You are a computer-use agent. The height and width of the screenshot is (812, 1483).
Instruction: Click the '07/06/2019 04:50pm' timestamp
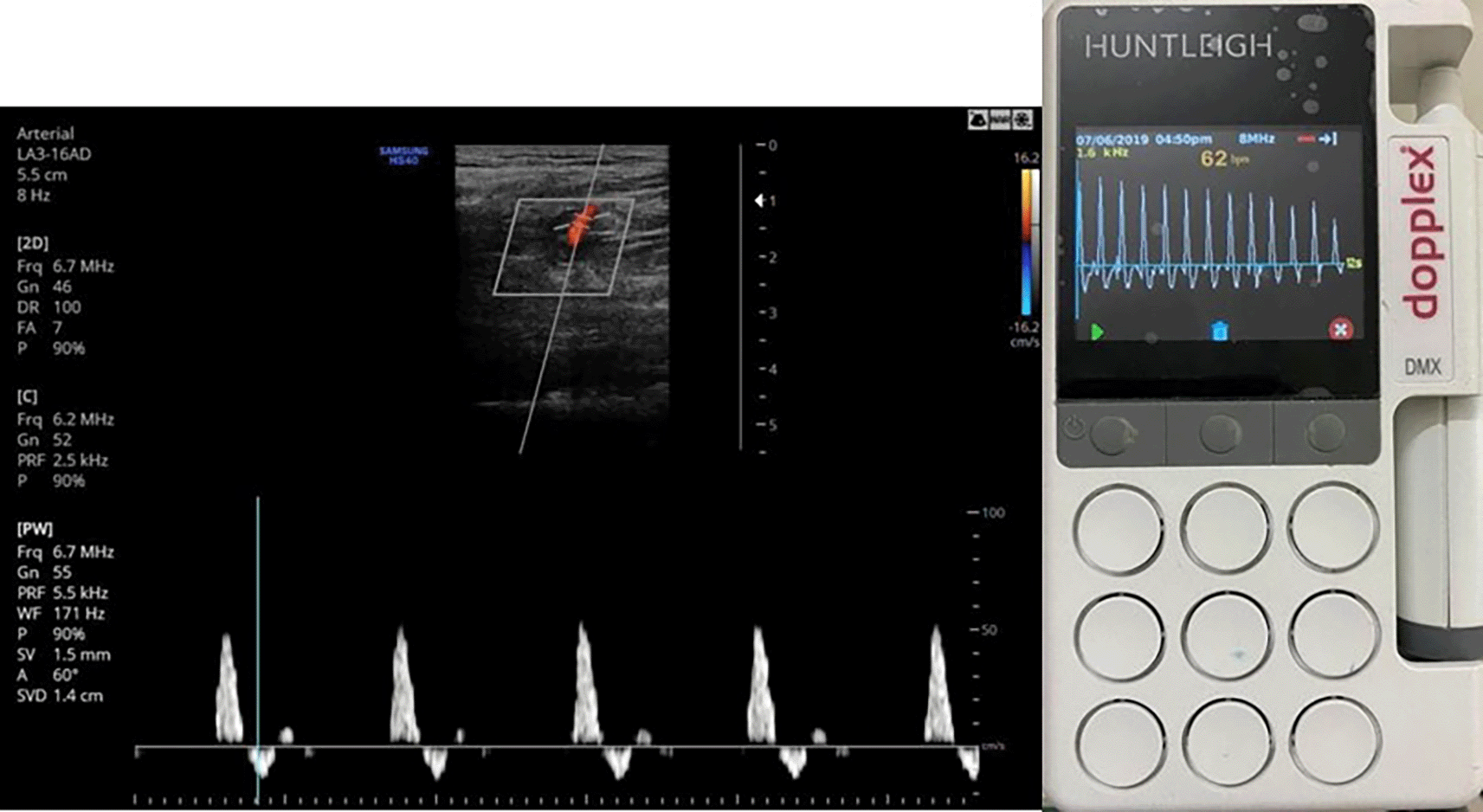(1143, 139)
